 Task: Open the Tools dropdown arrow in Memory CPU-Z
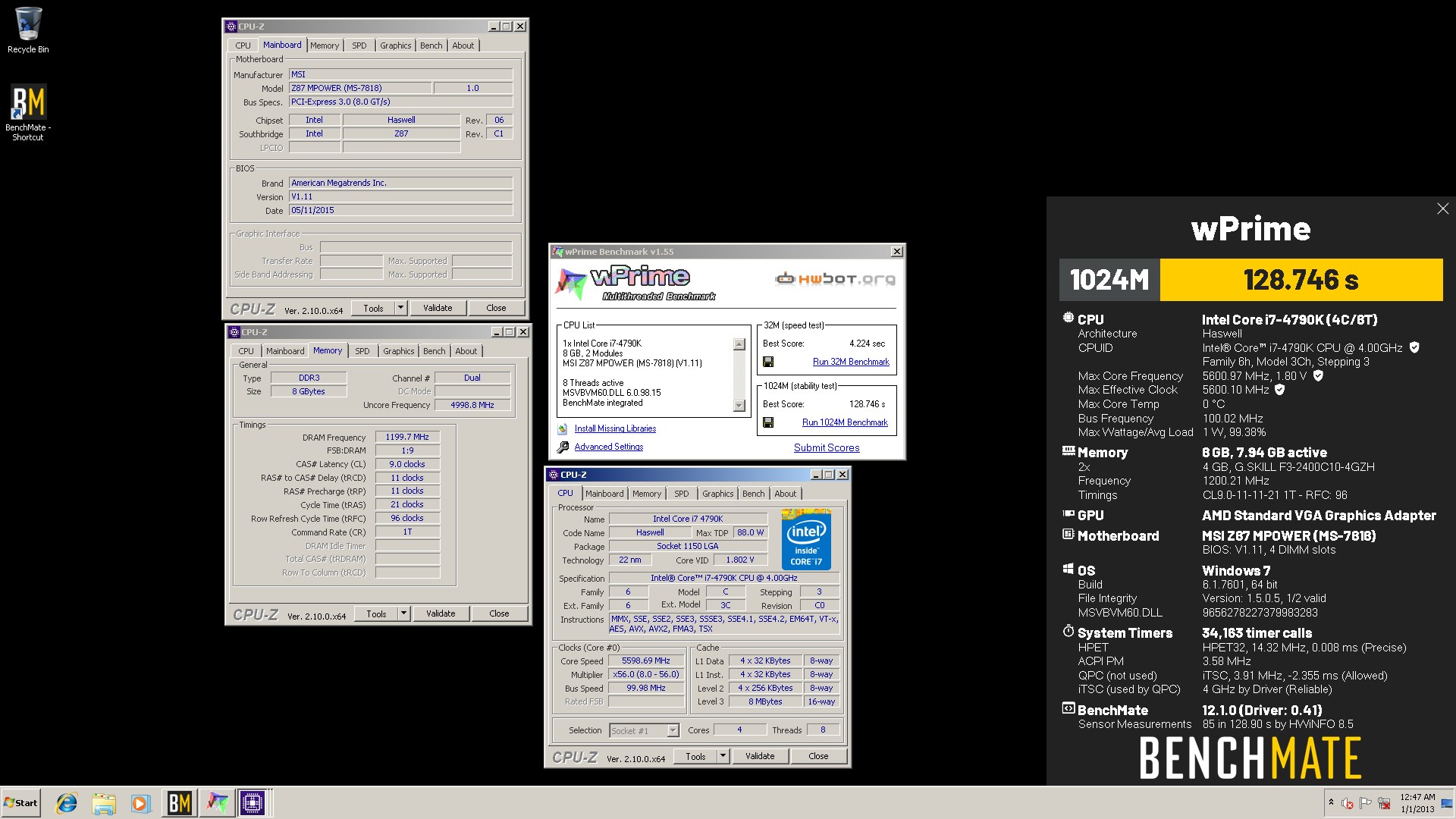tap(403, 613)
